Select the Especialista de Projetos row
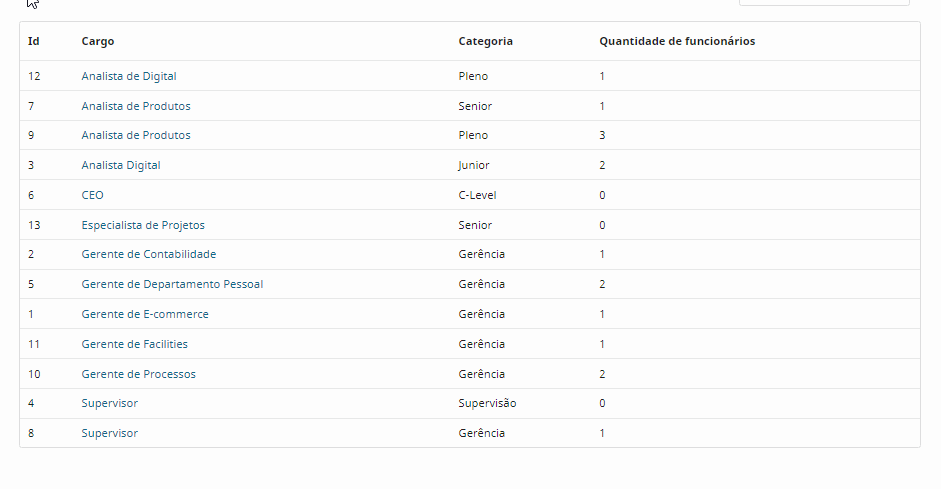Screen dimensions: 941x489 coord(143,225)
